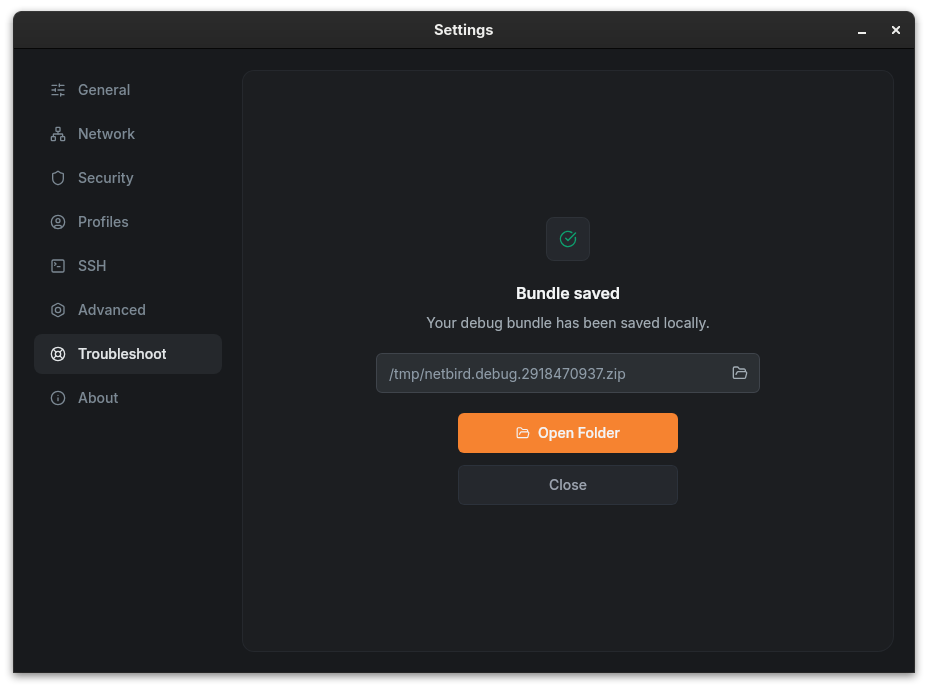
Task: Minimize the Settings window
Action: (x=862, y=30)
